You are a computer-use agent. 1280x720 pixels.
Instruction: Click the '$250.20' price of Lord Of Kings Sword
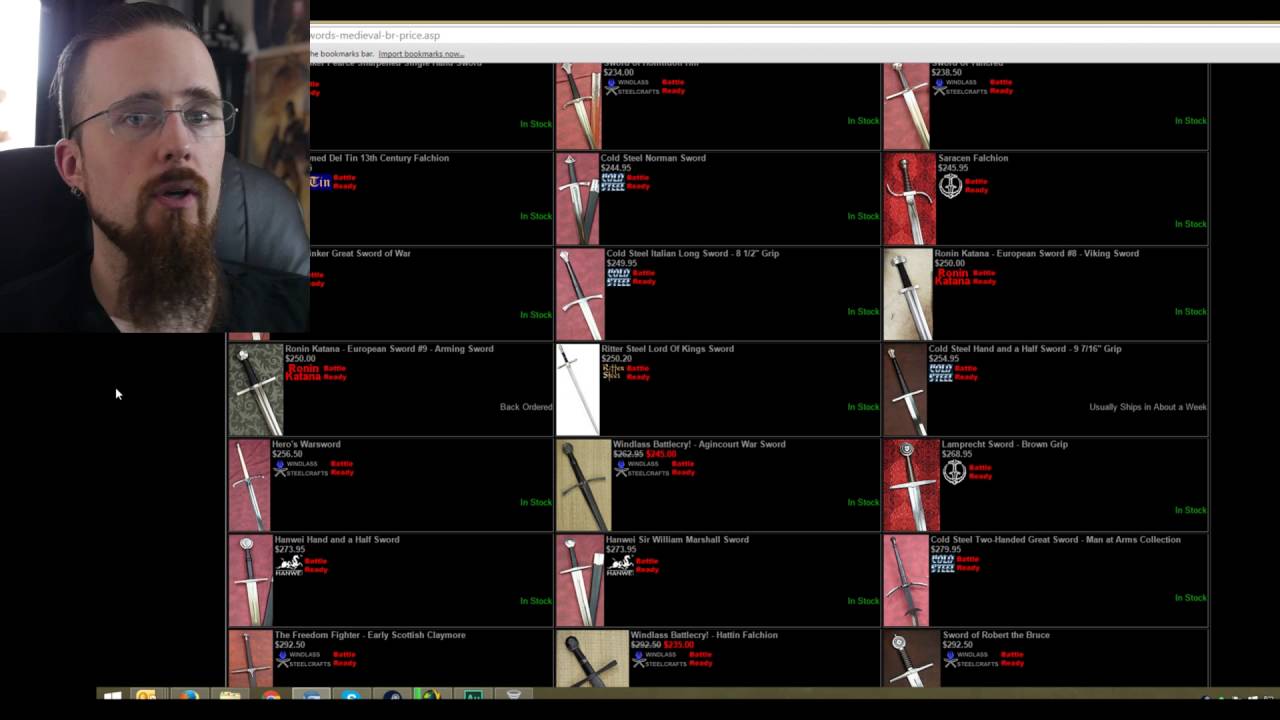[617, 359]
